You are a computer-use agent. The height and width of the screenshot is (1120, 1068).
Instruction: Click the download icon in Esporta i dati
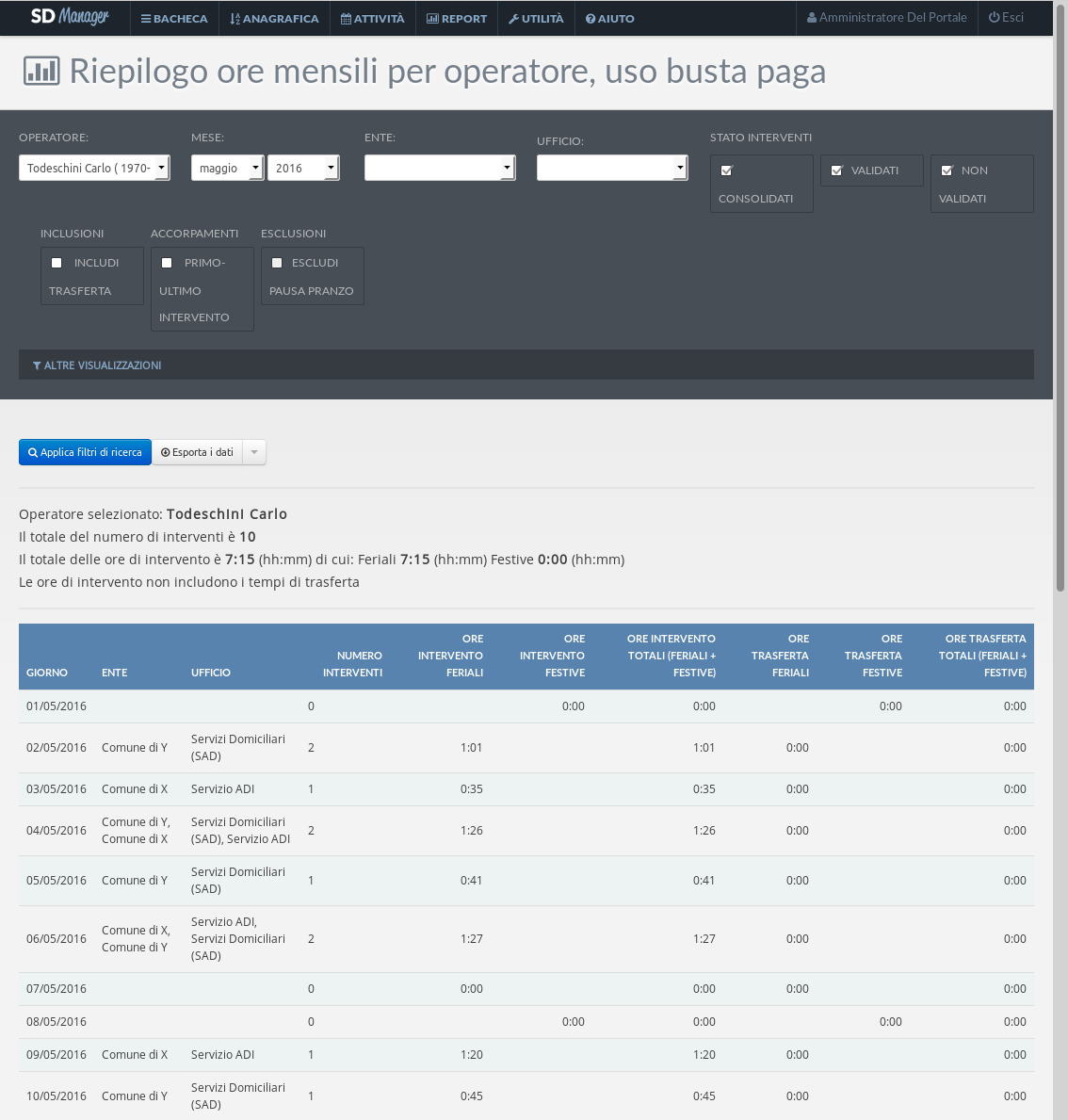click(166, 453)
